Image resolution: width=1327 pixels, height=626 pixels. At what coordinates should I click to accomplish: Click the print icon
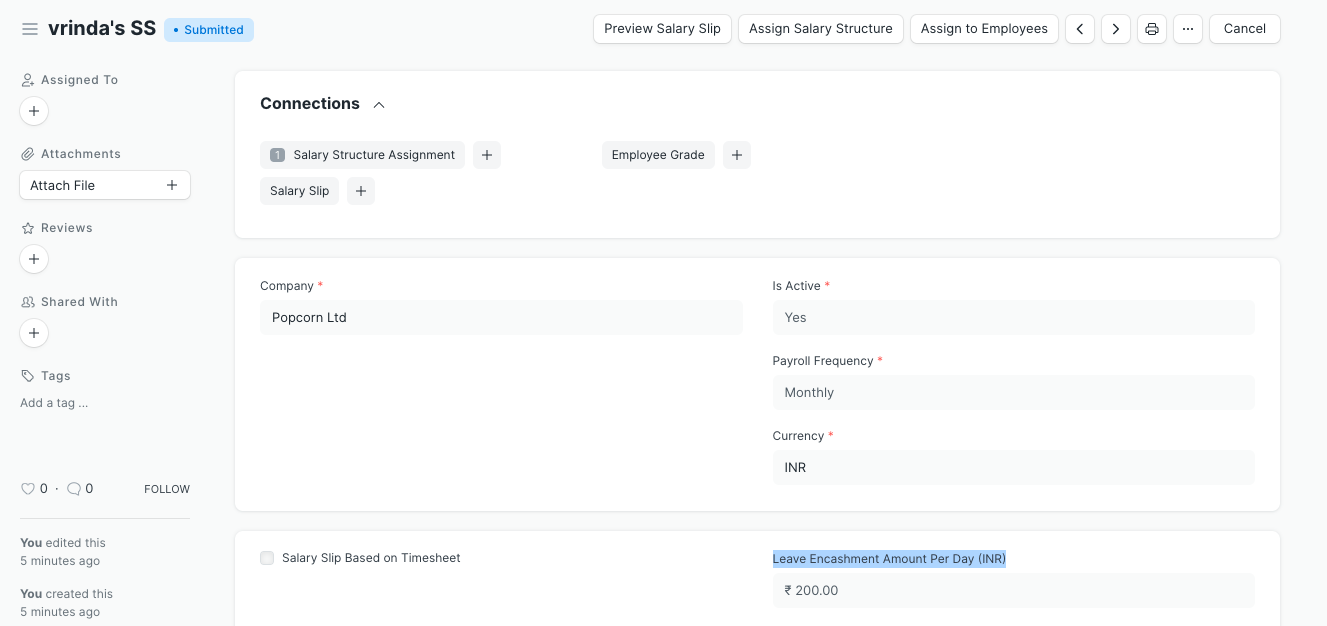pyautogui.click(x=1152, y=29)
